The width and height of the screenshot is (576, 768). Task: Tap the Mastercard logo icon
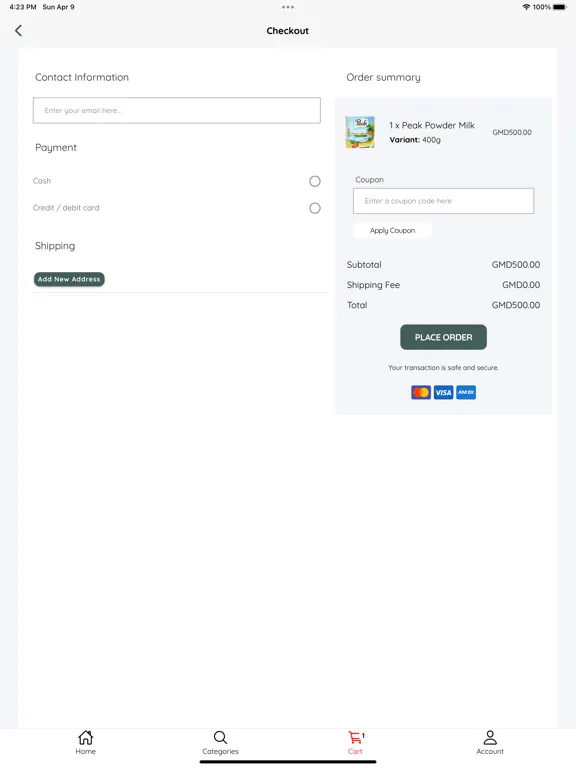pos(421,392)
